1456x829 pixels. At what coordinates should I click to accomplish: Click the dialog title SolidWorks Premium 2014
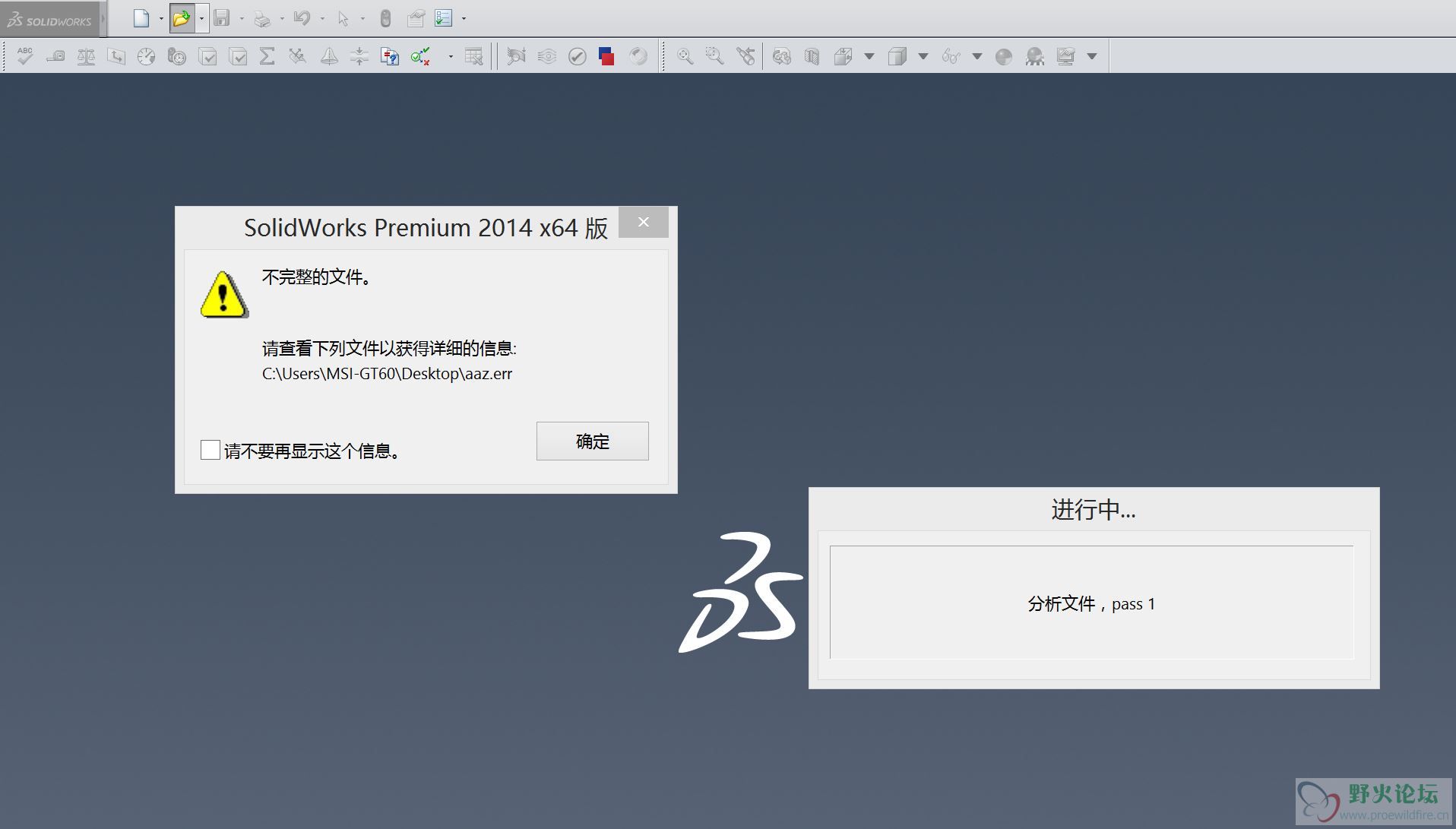[426, 228]
